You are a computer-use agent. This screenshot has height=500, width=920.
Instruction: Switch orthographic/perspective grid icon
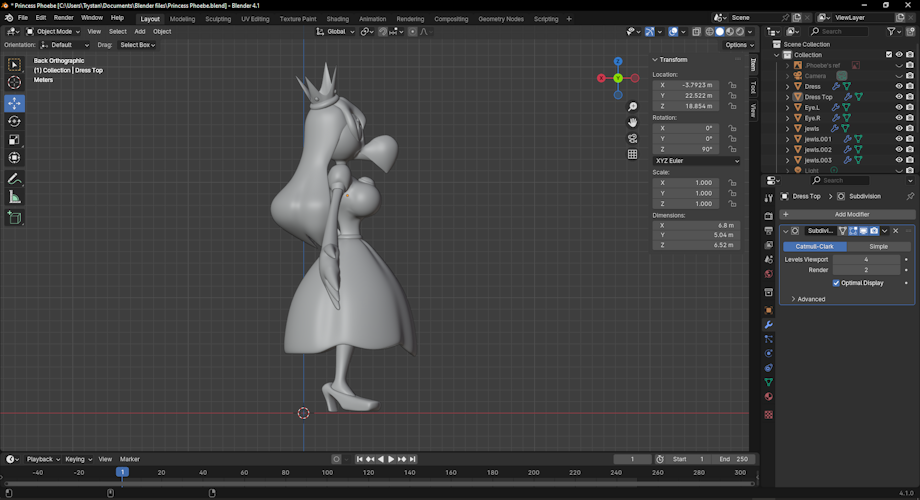(x=632, y=154)
